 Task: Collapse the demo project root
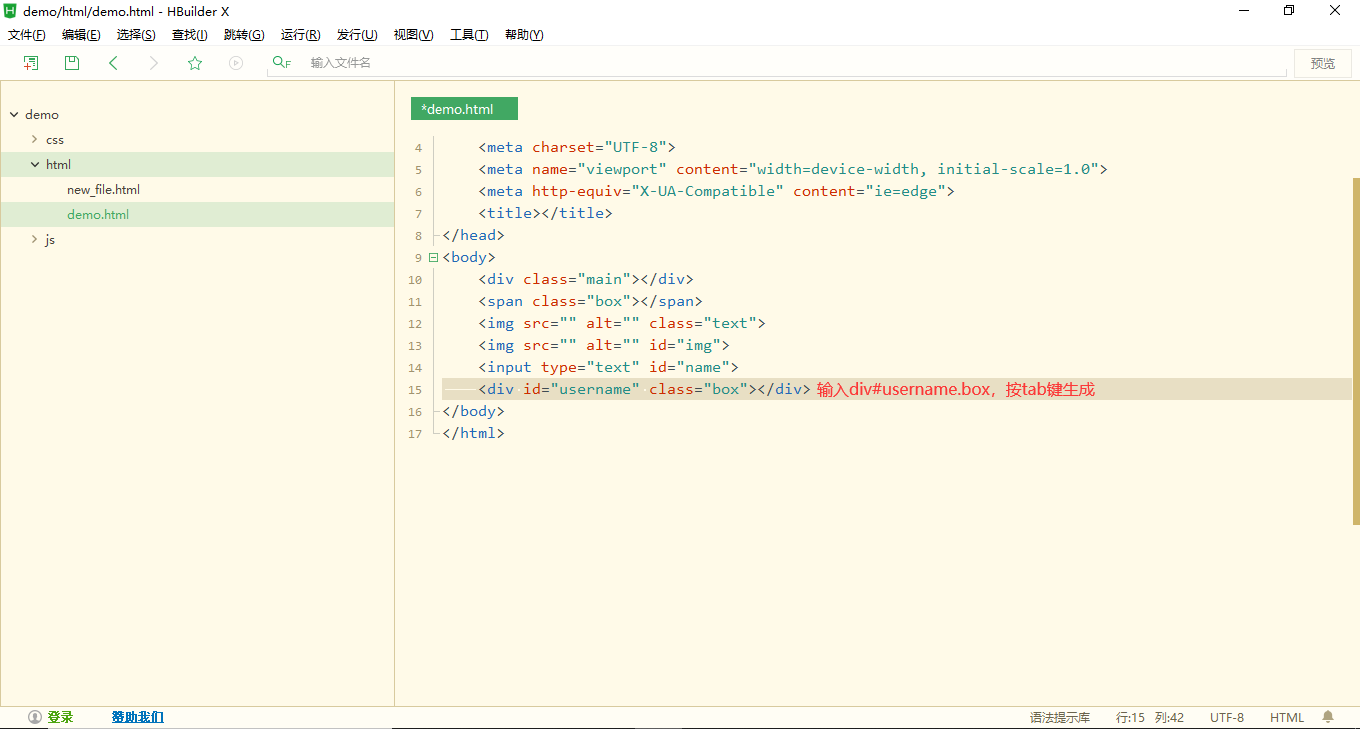[14, 115]
